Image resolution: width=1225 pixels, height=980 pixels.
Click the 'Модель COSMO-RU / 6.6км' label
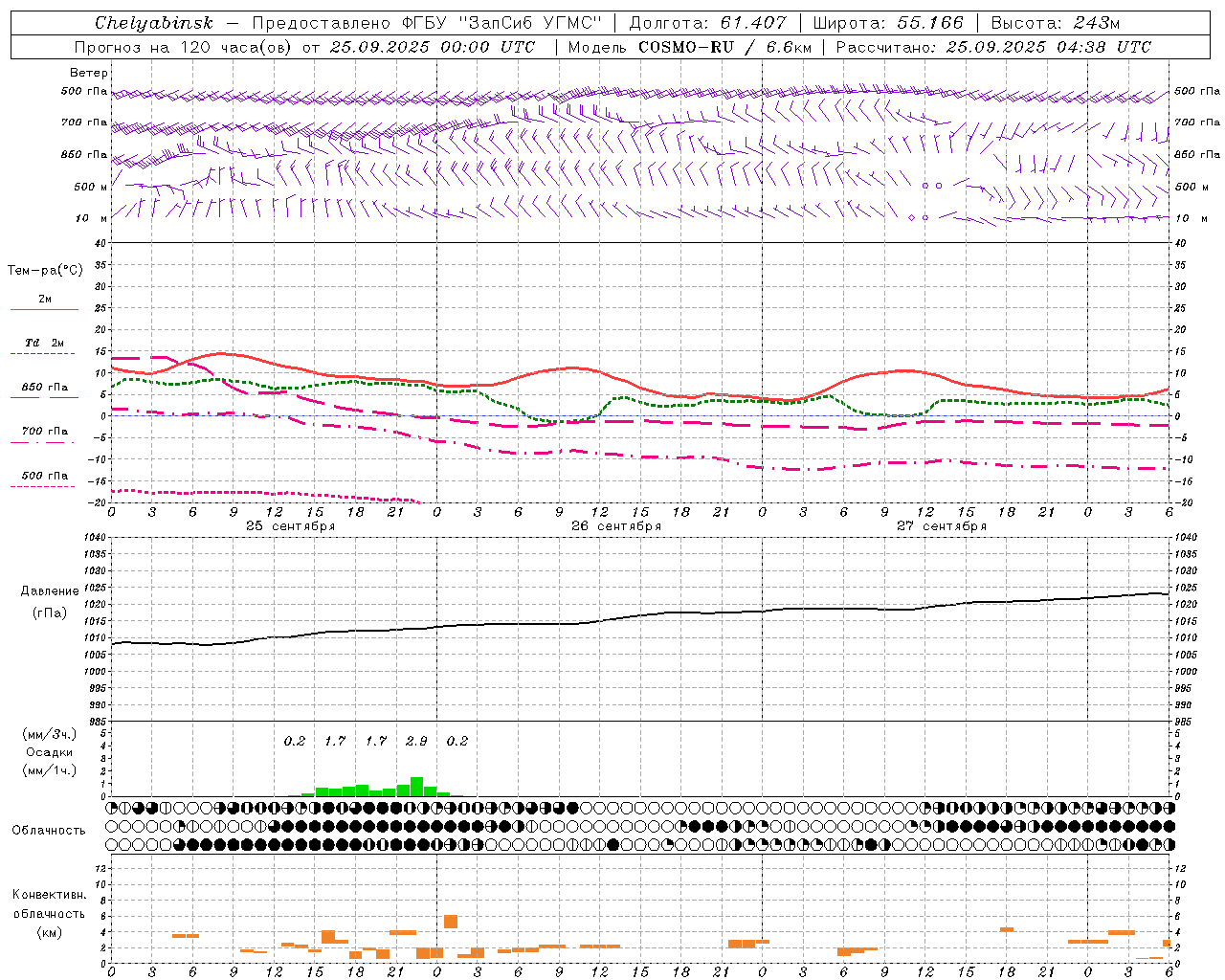pos(689,47)
